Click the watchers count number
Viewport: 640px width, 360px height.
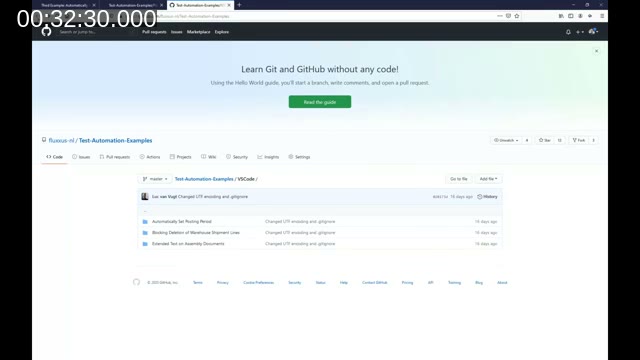tap(527, 140)
